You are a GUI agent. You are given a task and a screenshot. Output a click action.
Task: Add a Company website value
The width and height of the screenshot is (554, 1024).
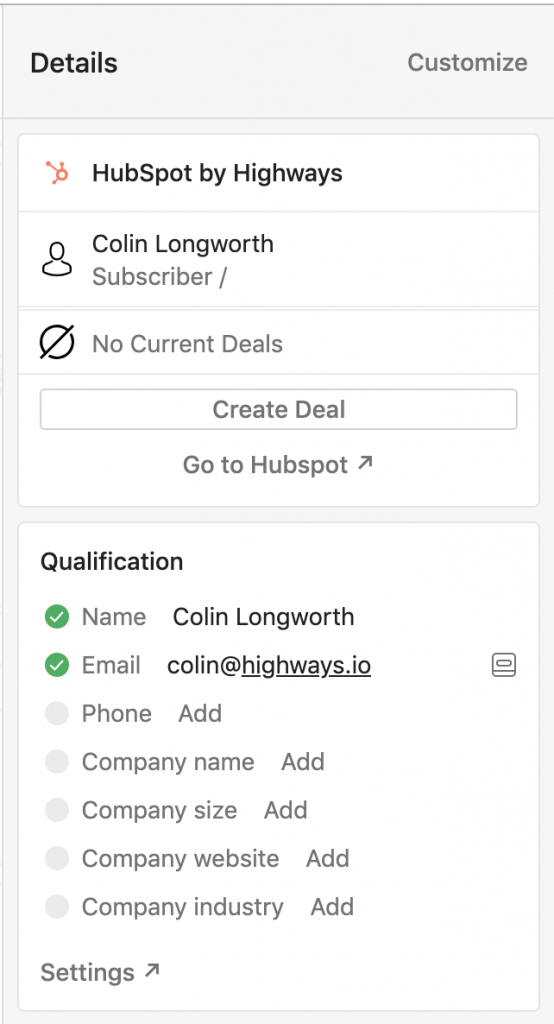(x=327, y=858)
